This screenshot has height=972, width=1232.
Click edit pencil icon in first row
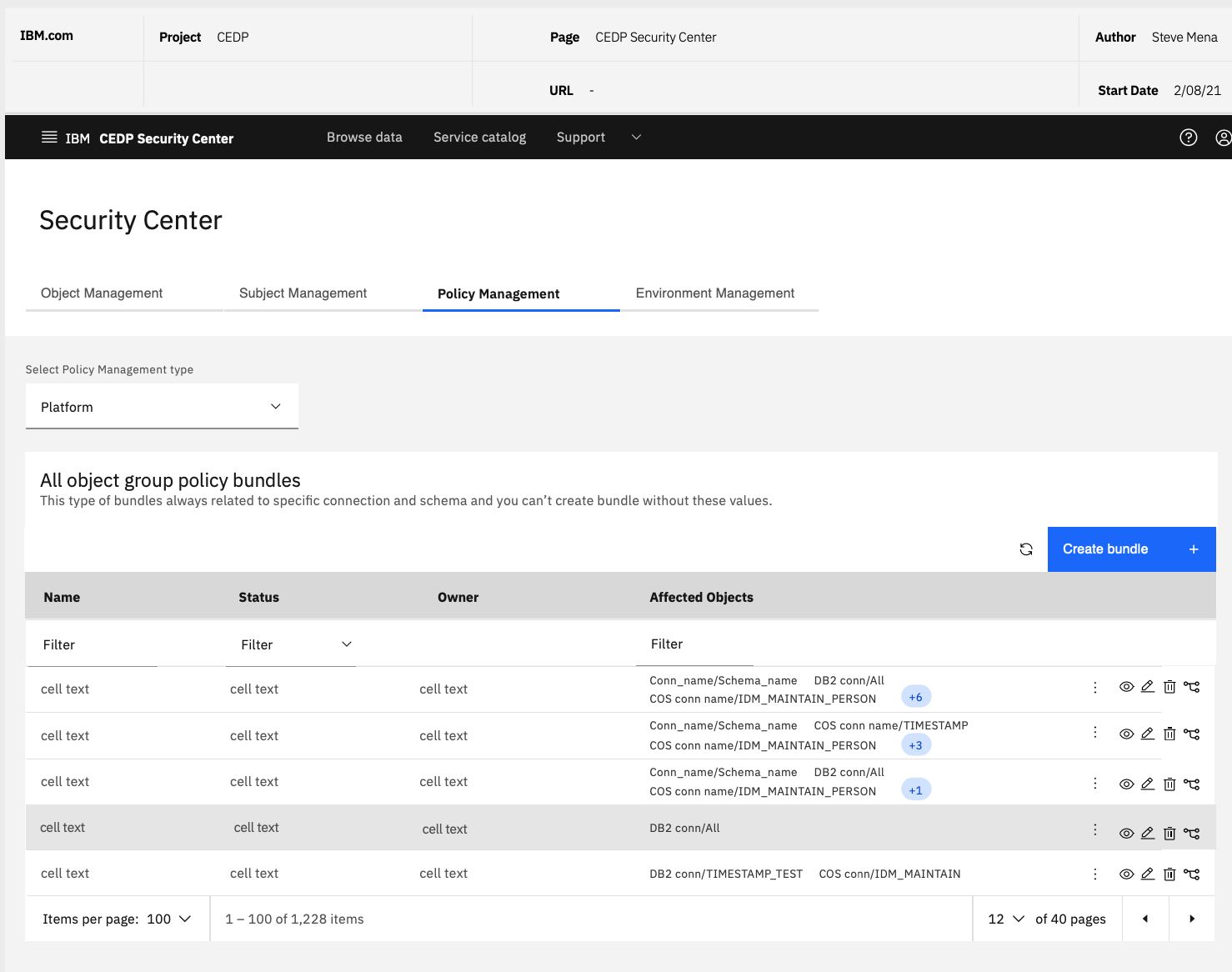(1148, 687)
